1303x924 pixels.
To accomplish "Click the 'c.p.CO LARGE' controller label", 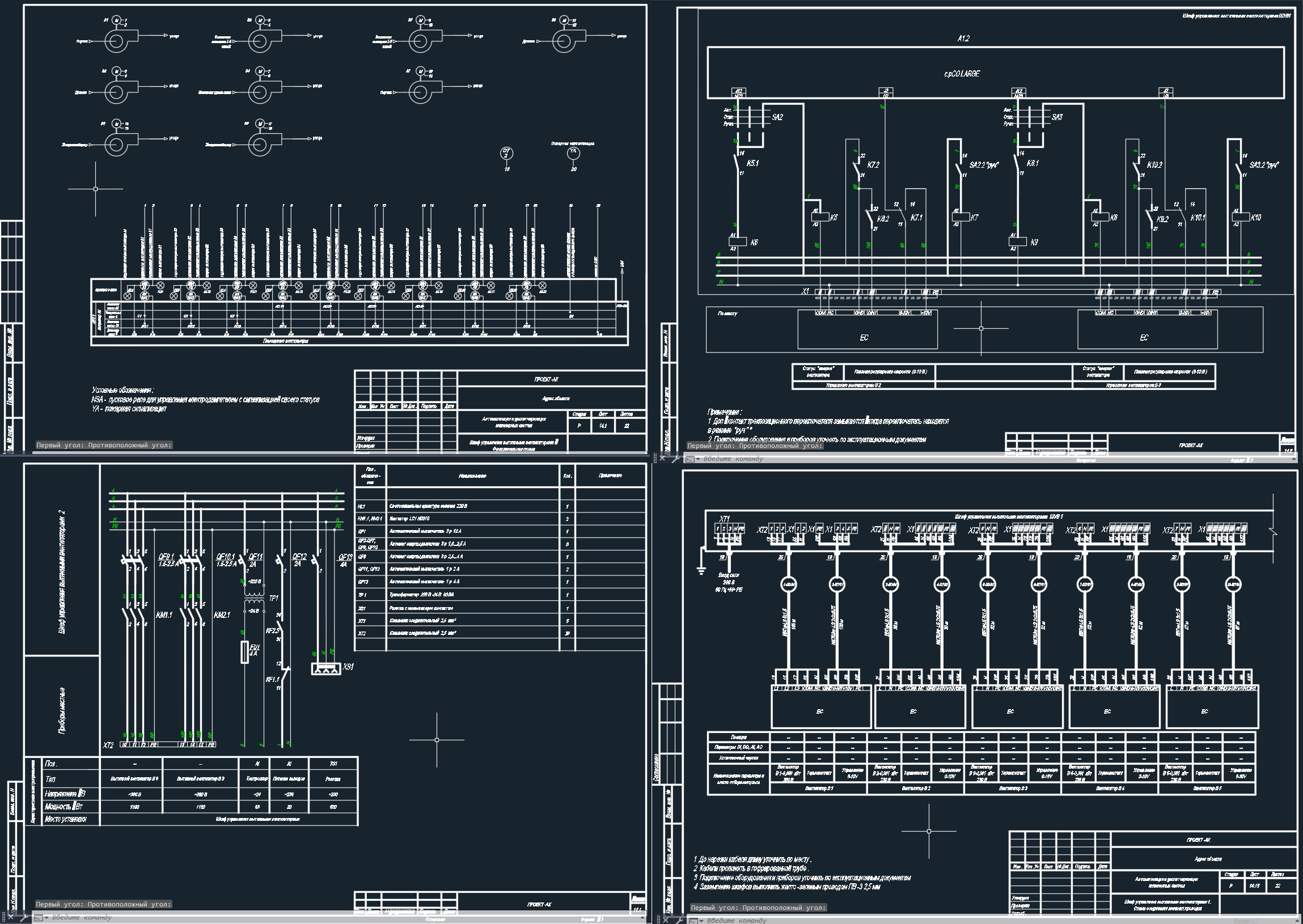I will (x=962, y=74).
